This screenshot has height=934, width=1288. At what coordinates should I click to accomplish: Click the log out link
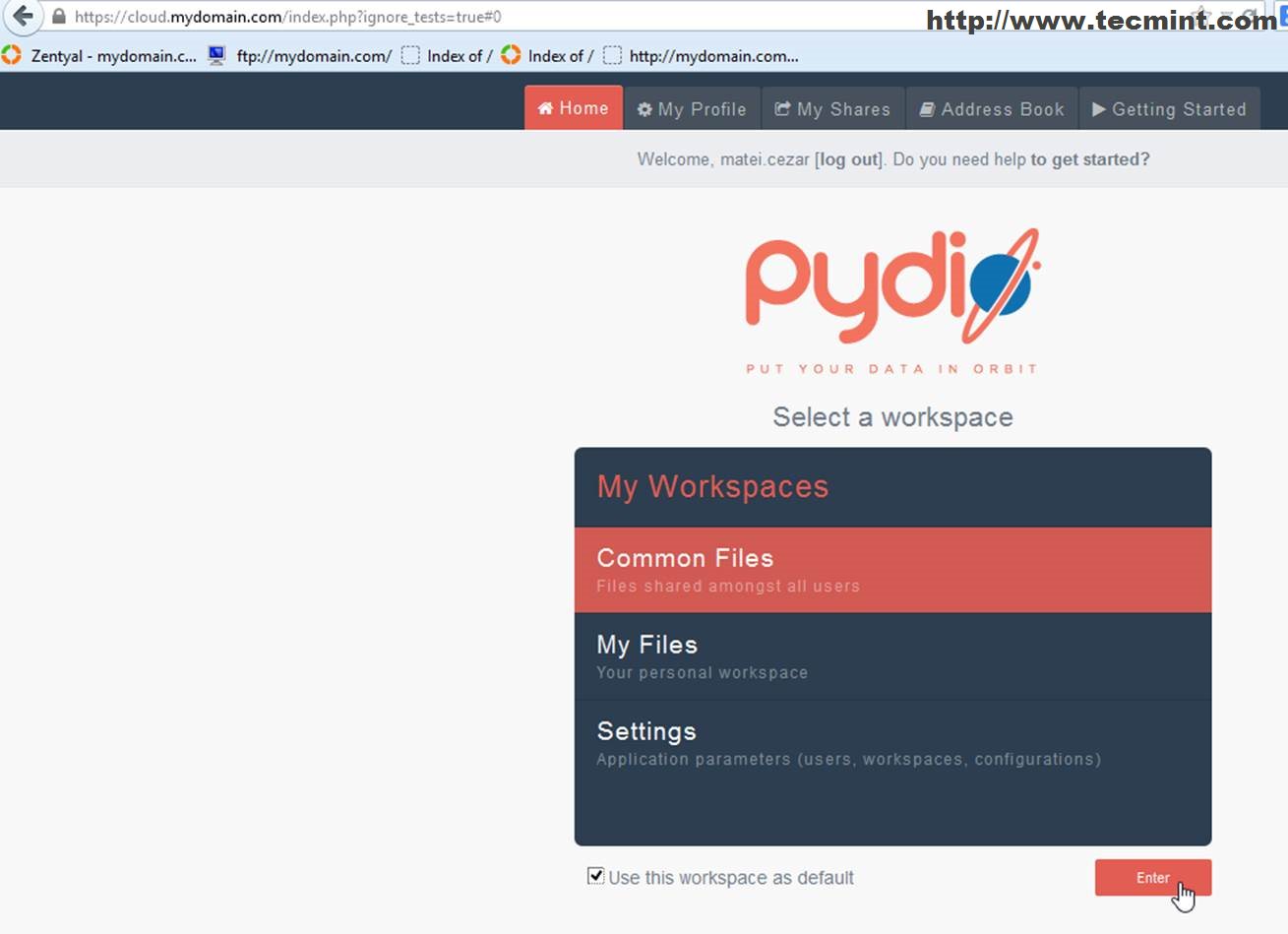coord(848,159)
